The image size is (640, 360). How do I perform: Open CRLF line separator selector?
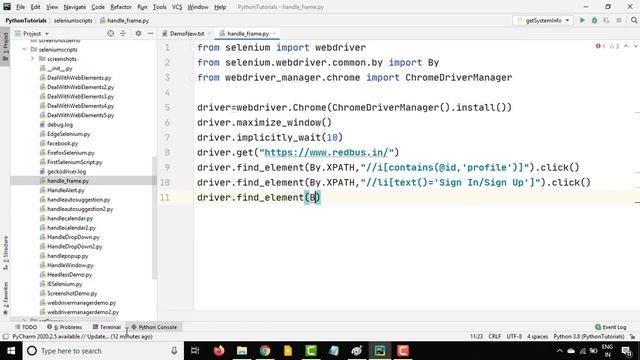pyautogui.click(x=494, y=337)
